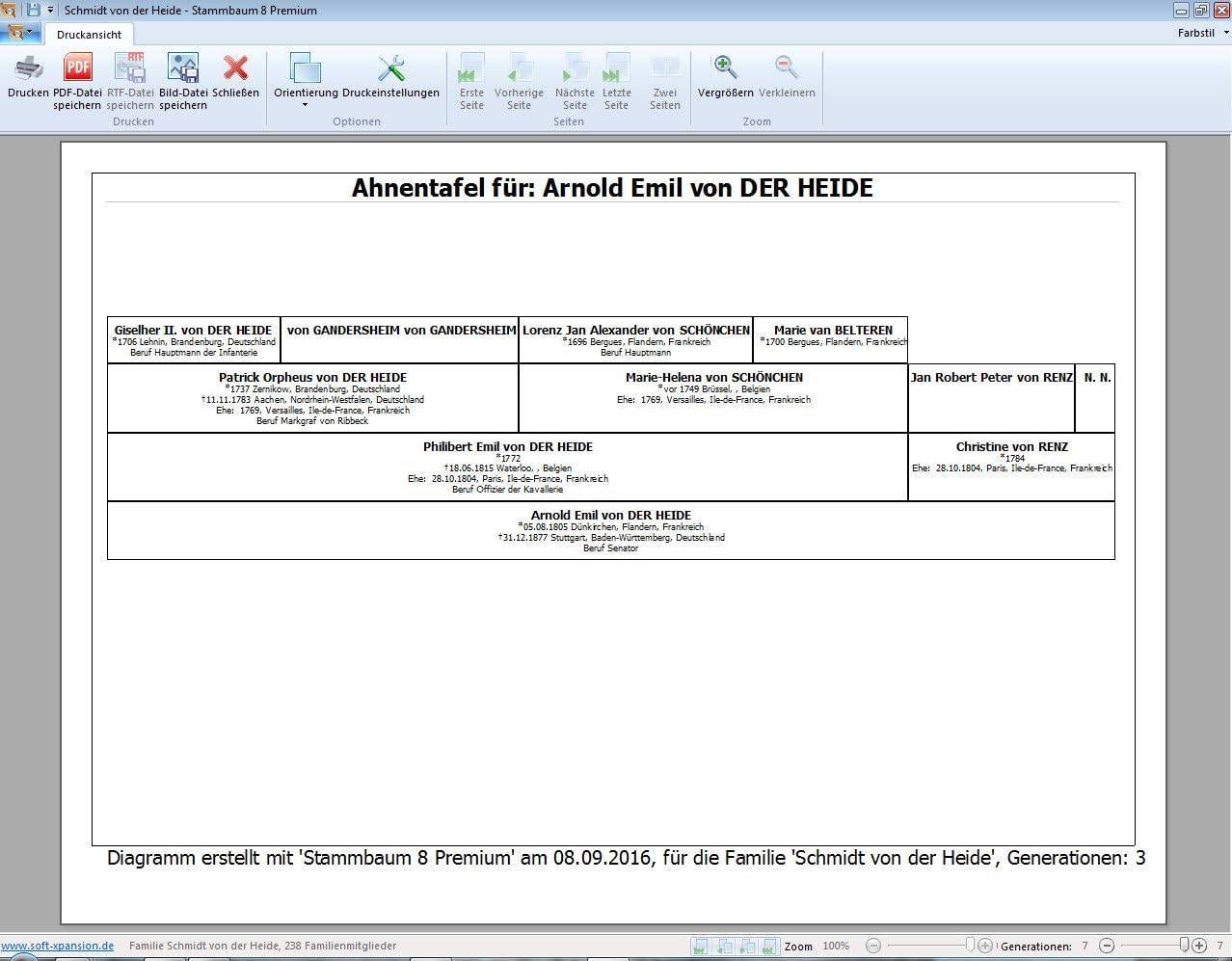The height and width of the screenshot is (961, 1232).
Task: Click zoom slider minus button
Action: point(873,946)
